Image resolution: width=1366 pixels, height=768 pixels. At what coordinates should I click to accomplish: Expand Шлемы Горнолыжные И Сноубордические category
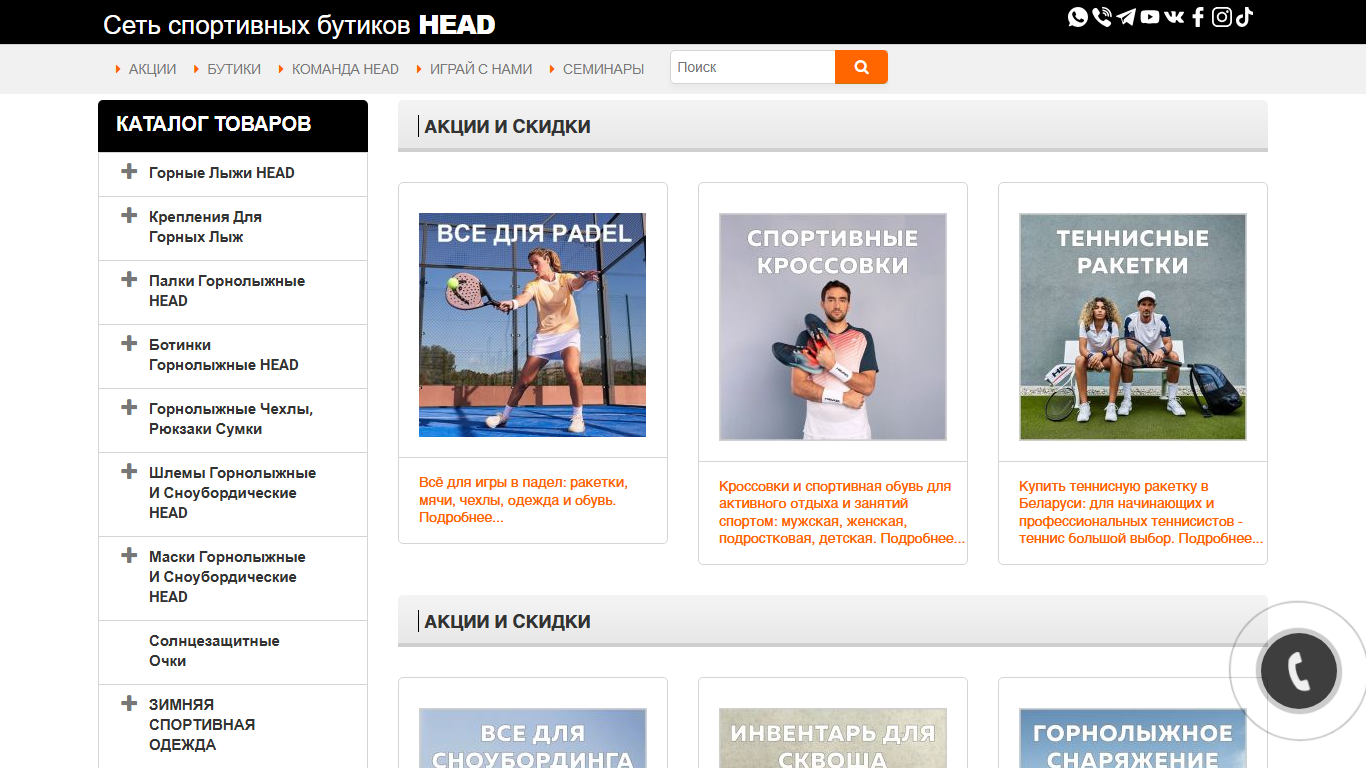coord(129,471)
